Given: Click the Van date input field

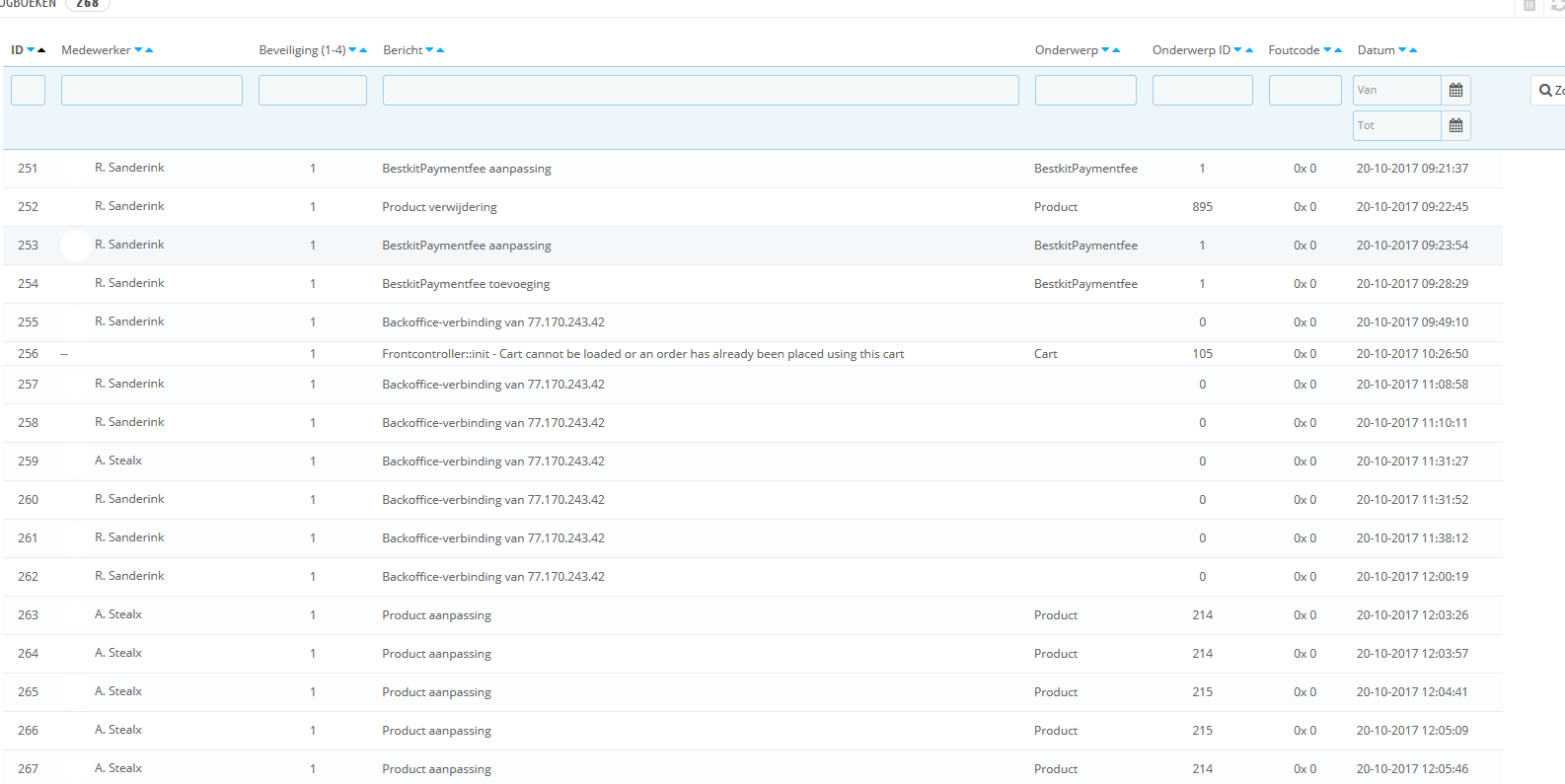Looking at the screenshot, I should pos(1397,90).
